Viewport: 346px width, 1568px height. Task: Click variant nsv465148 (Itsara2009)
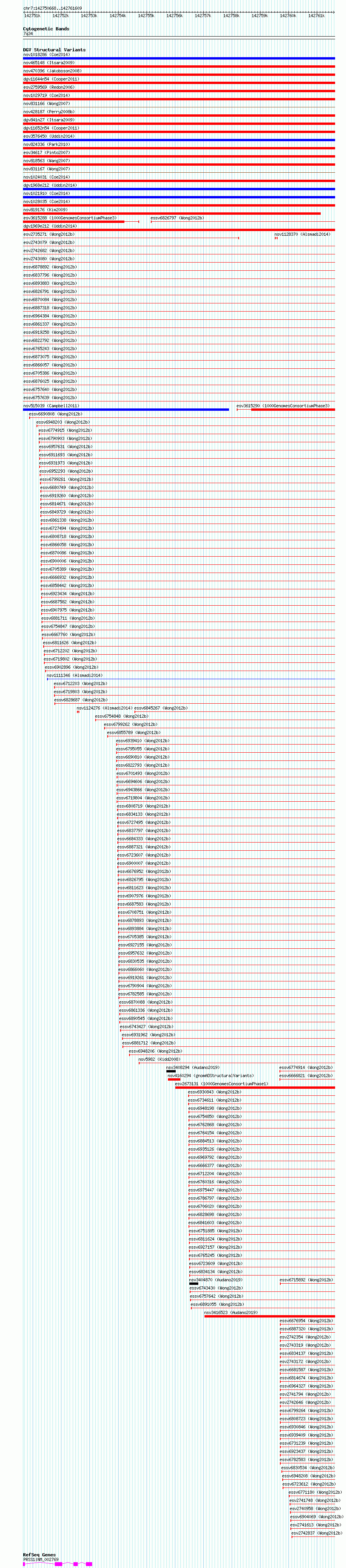coord(49,63)
